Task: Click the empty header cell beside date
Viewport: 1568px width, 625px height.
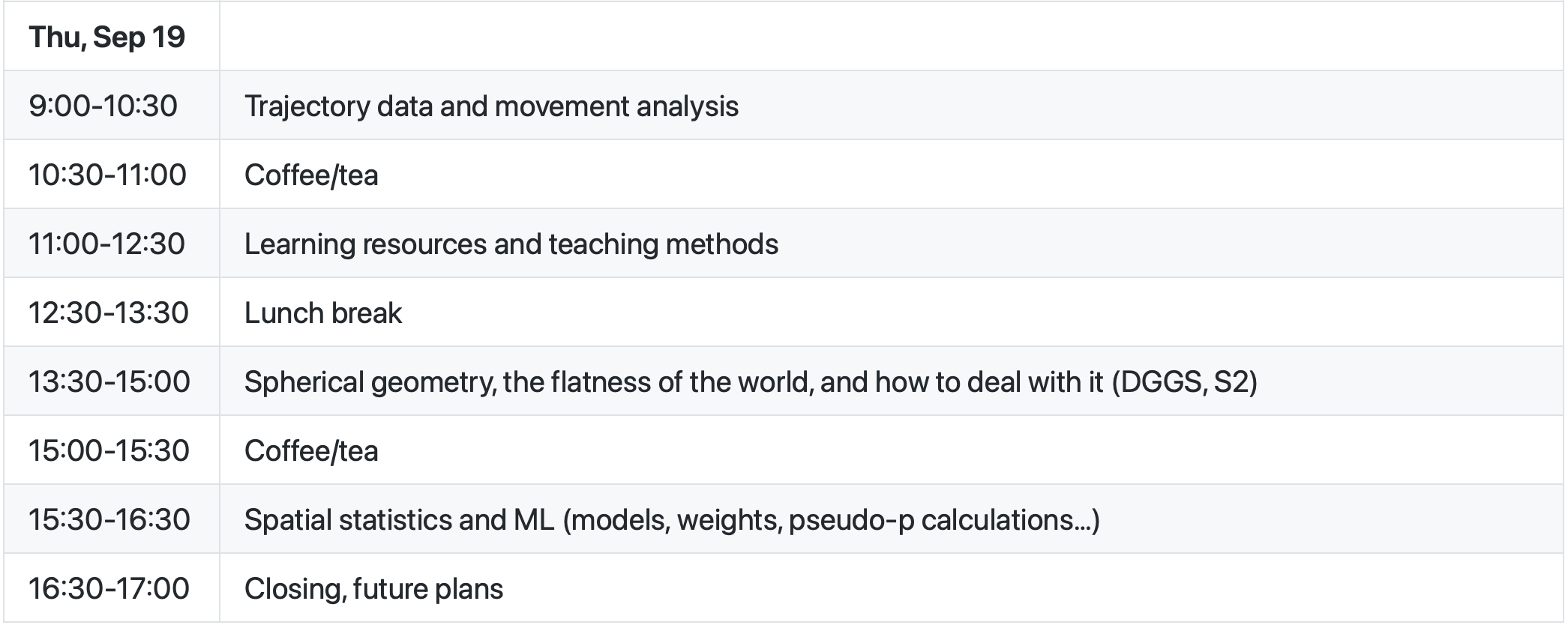Action: coord(891,37)
